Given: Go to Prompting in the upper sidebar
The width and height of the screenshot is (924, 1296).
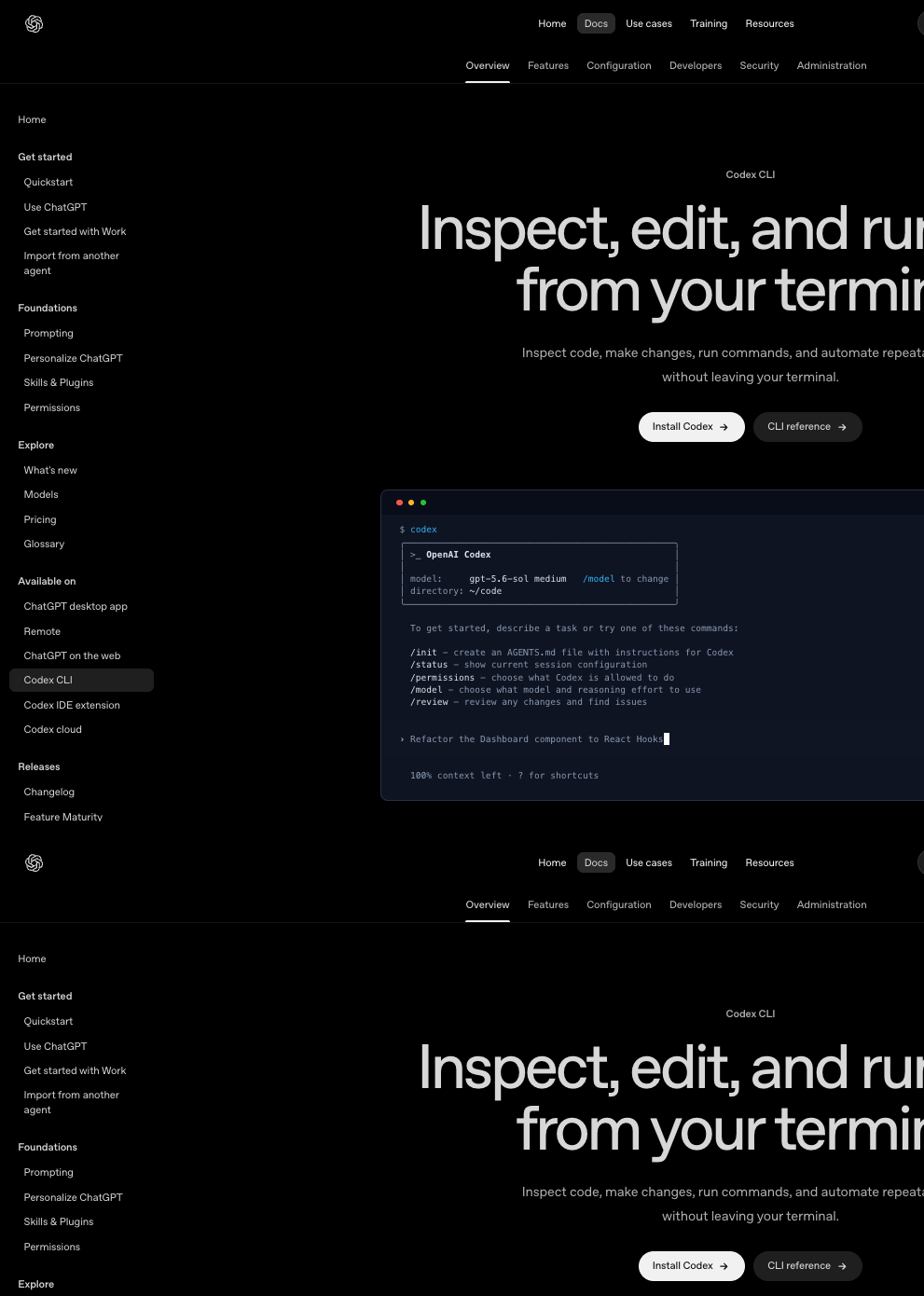Looking at the screenshot, I should click(x=48, y=333).
